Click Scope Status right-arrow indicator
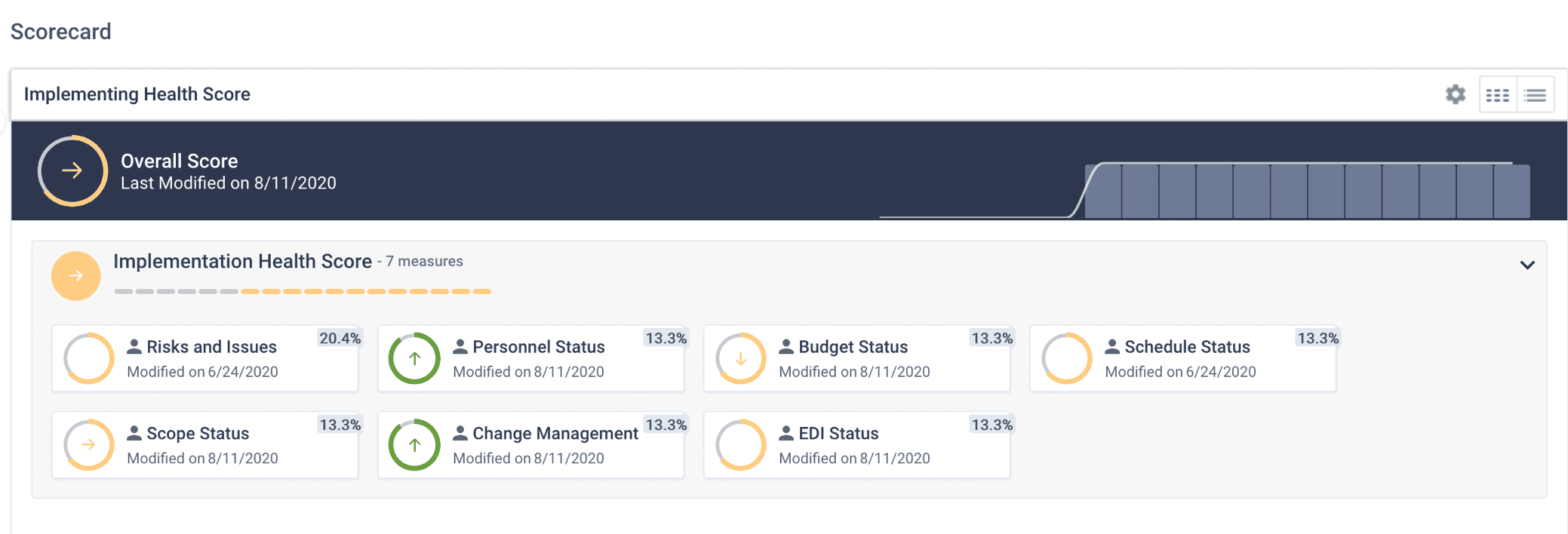This screenshot has width=1568, height=534. coord(88,445)
